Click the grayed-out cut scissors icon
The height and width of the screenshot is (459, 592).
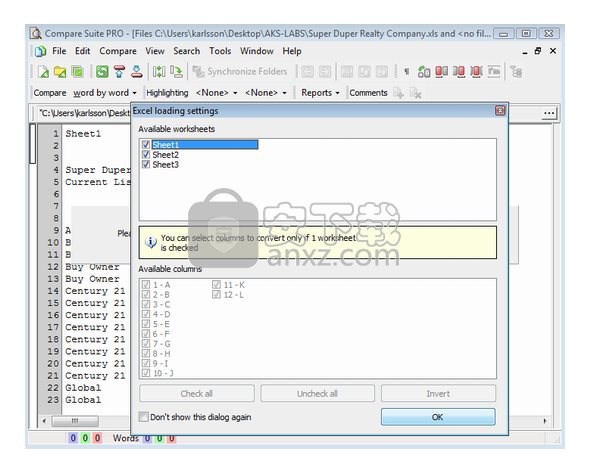(347, 72)
